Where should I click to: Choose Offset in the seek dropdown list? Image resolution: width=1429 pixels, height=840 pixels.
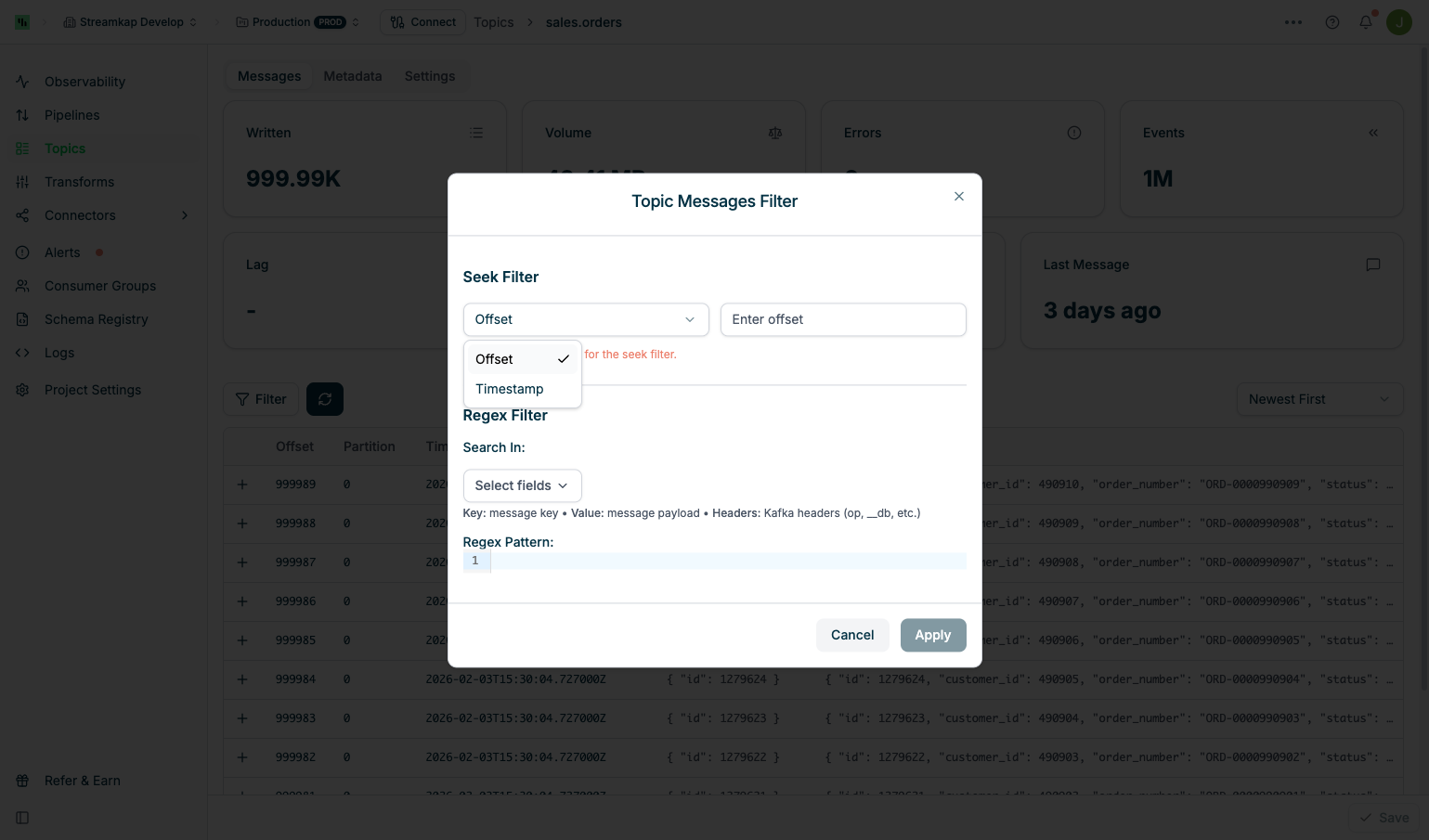[x=522, y=359]
